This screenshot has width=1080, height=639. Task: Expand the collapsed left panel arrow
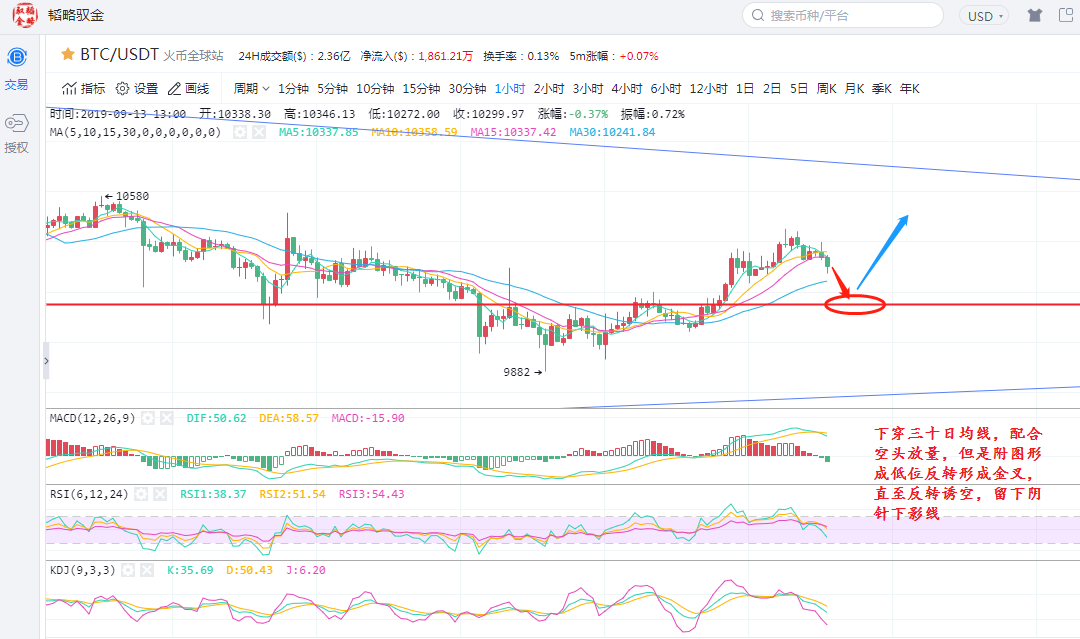pyautogui.click(x=46, y=361)
